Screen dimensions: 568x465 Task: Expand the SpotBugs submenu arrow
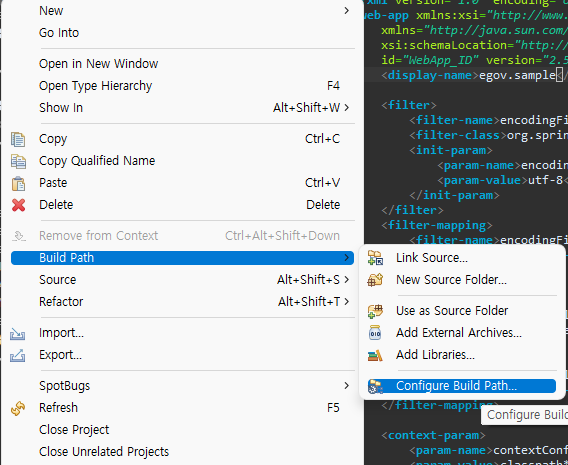(347, 386)
